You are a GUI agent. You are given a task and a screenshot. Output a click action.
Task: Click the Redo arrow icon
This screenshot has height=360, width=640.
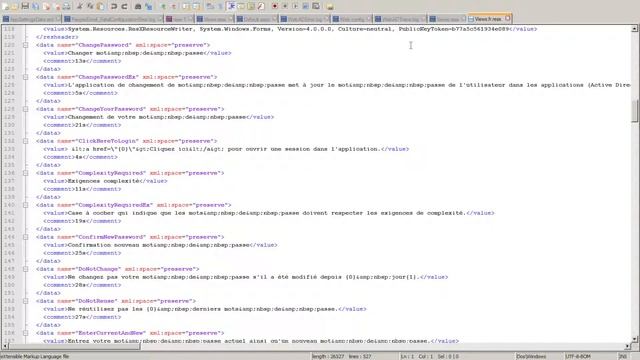point(124,7)
